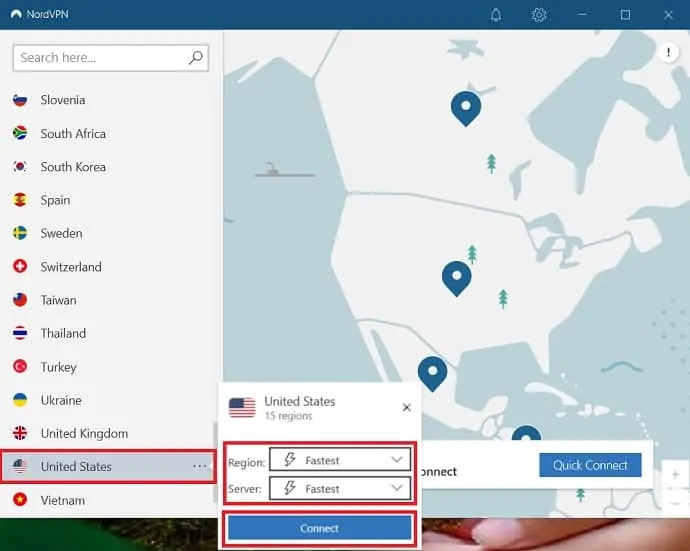
Task: Select the Mexico map pin
Action: (x=432, y=374)
